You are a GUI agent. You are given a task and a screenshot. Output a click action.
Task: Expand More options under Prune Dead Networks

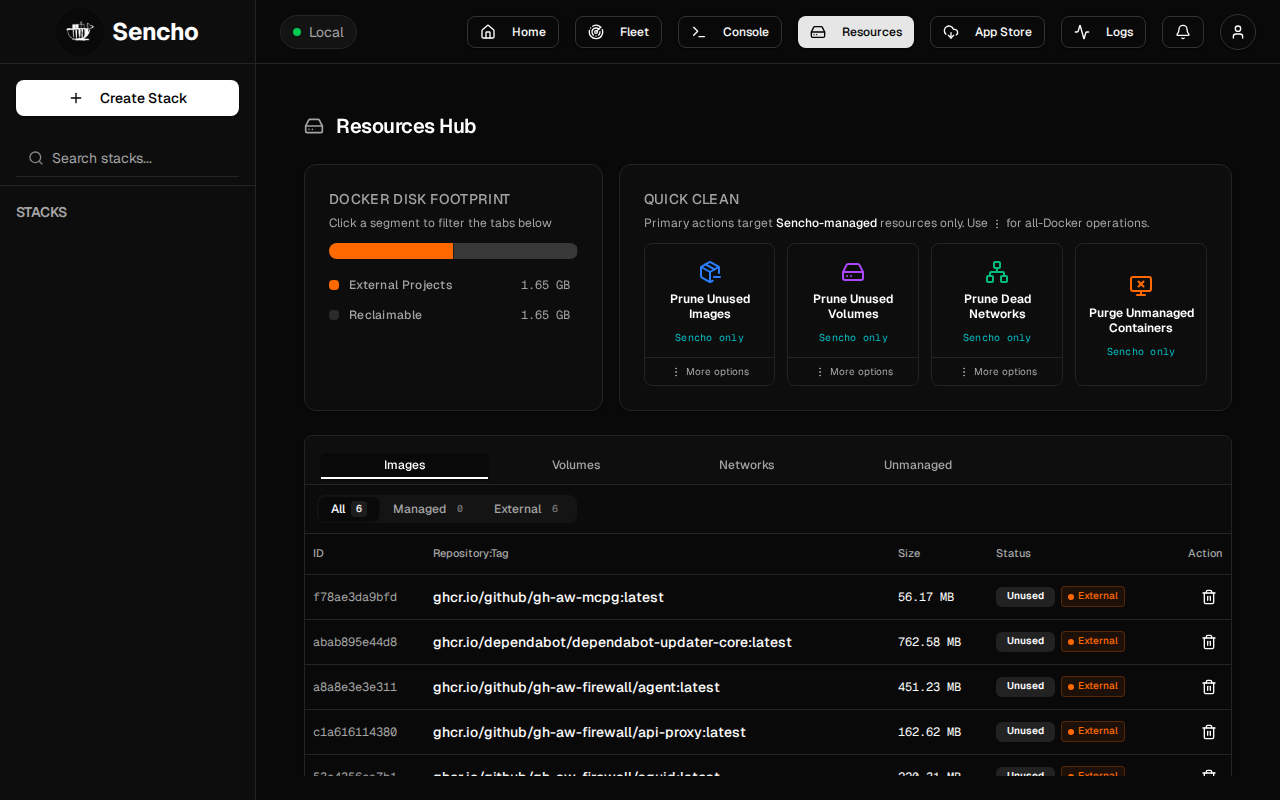997,372
